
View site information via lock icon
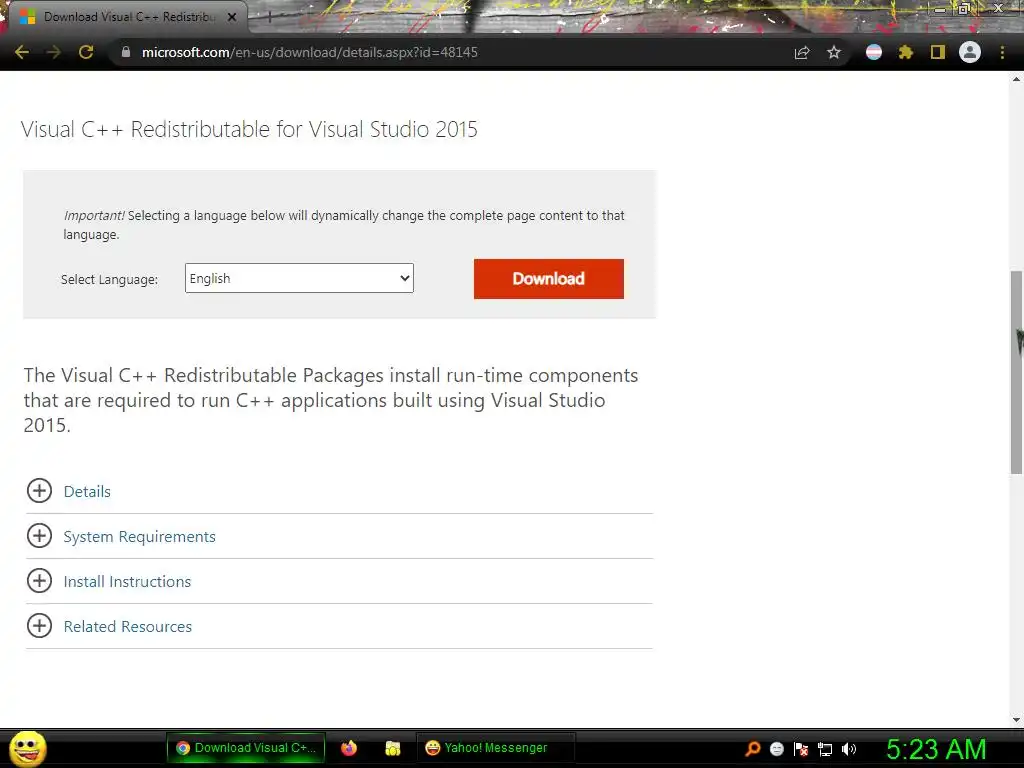pyautogui.click(x=126, y=52)
